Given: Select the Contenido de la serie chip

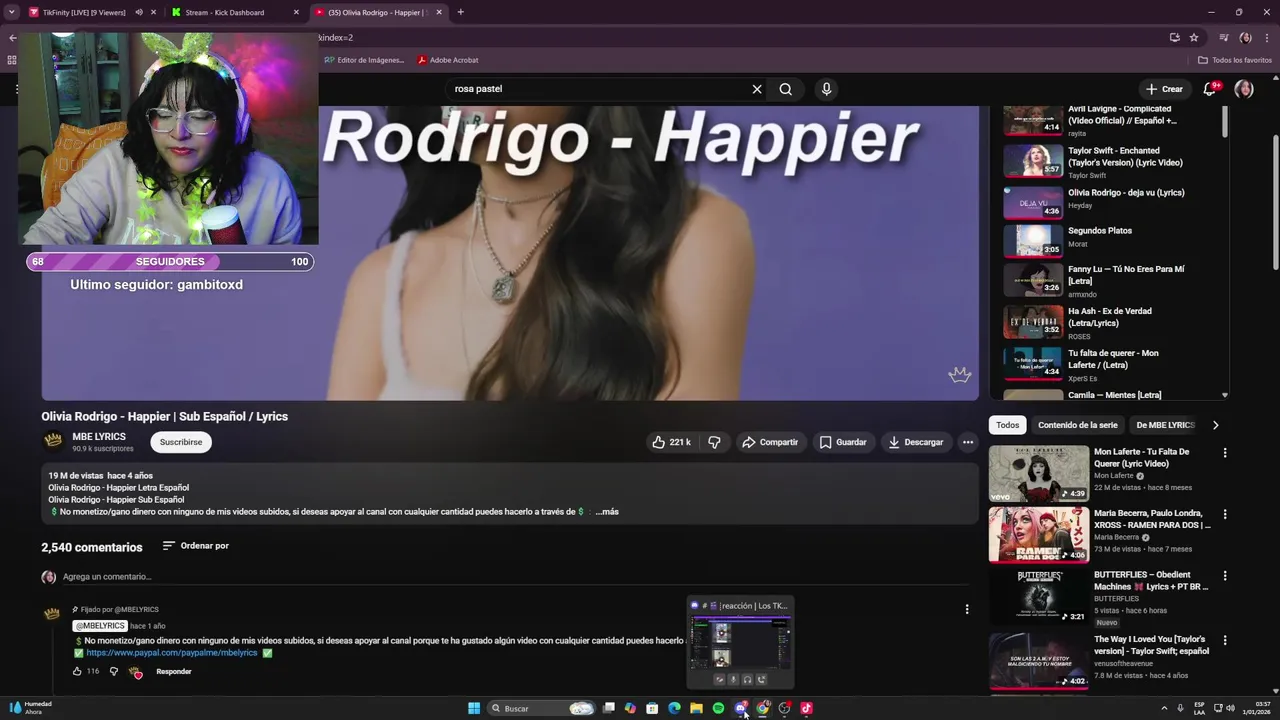Looking at the screenshot, I should [1078, 425].
